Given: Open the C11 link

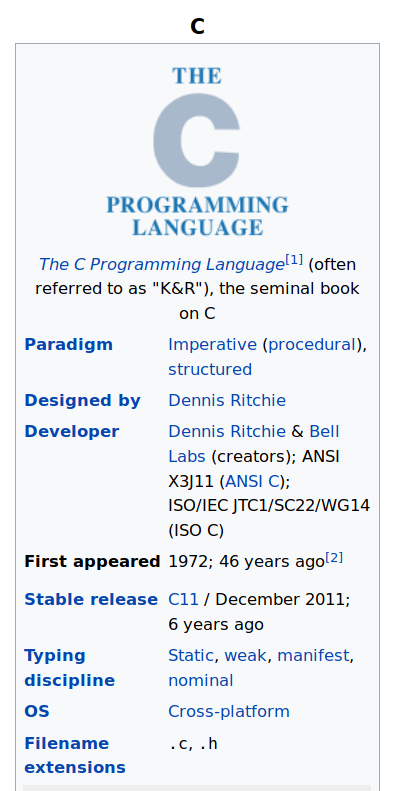Looking at the screenshot, I should tap(183, 599).
